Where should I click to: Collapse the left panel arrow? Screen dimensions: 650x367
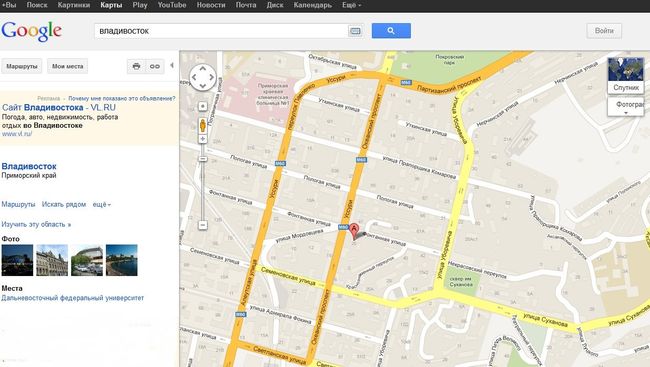[x=172, y=66]
